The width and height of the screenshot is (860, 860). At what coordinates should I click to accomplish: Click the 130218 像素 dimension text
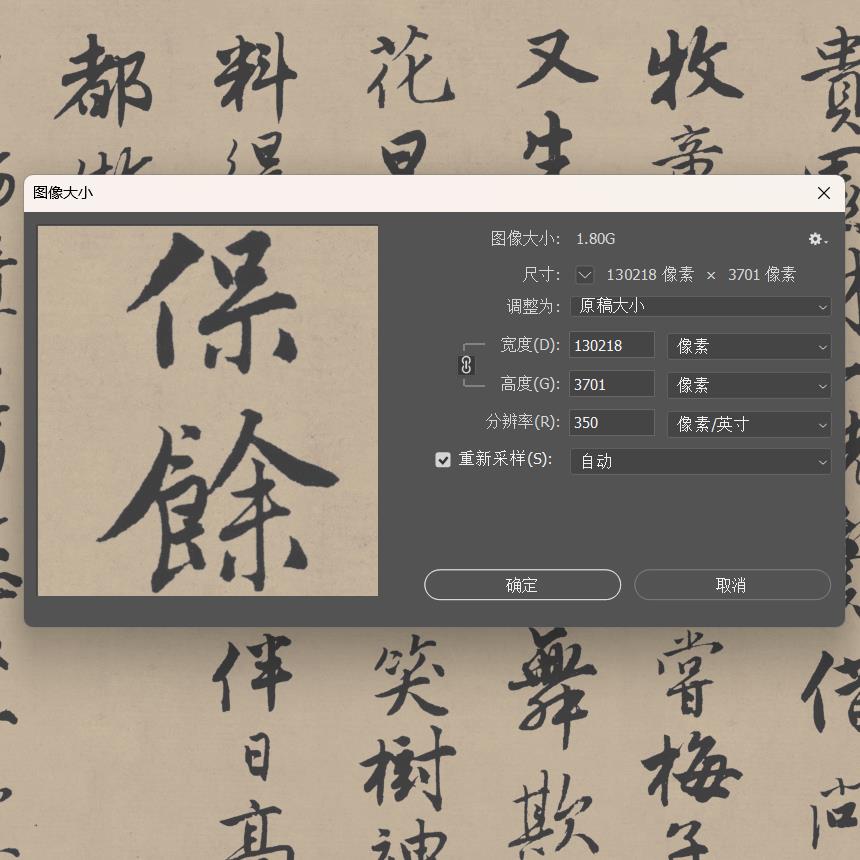click(650, 274)
